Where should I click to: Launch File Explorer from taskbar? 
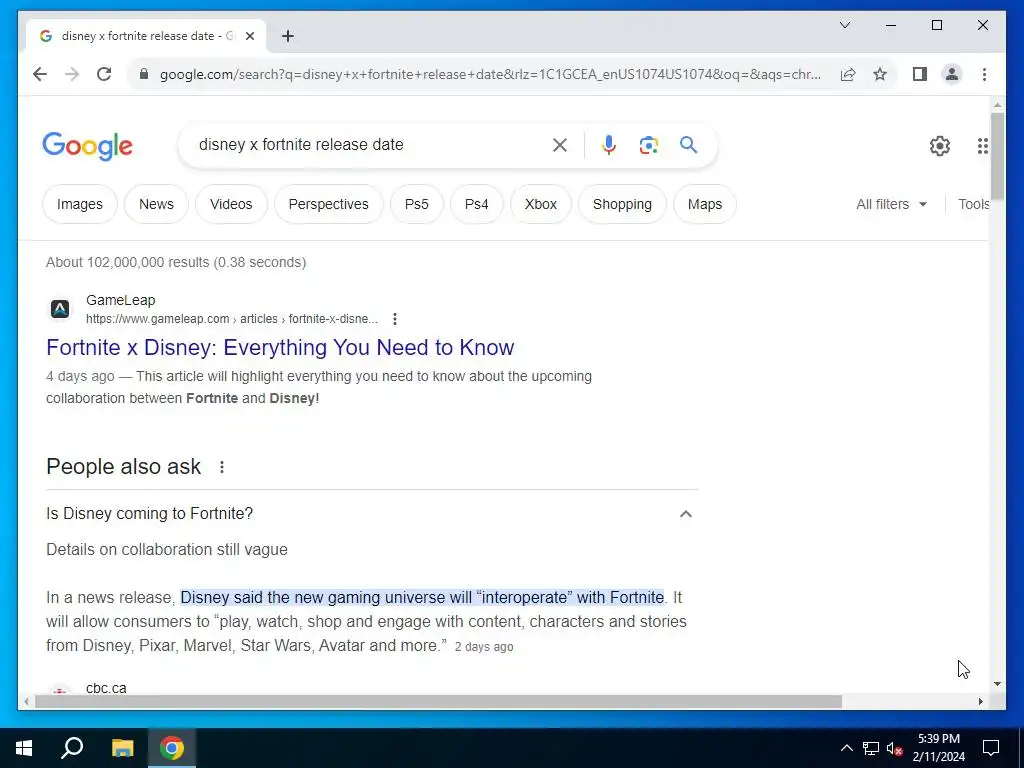122,748
